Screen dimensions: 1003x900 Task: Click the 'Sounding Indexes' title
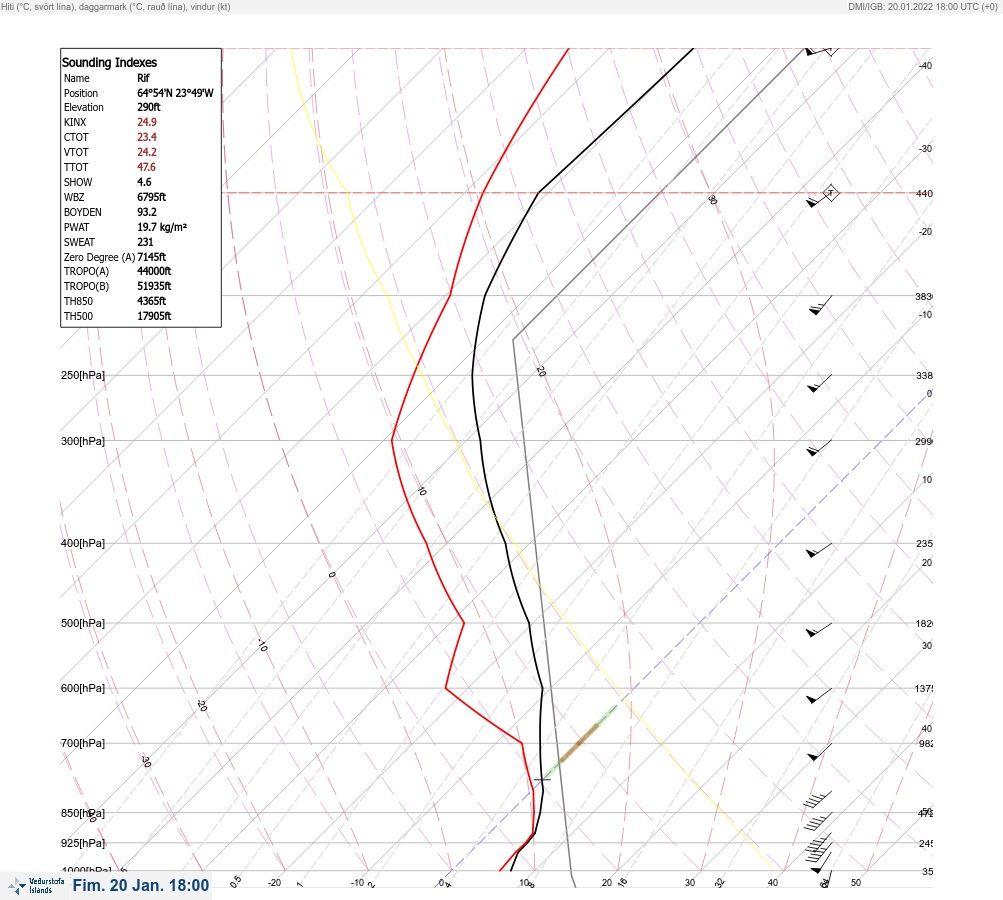[109, 63]
